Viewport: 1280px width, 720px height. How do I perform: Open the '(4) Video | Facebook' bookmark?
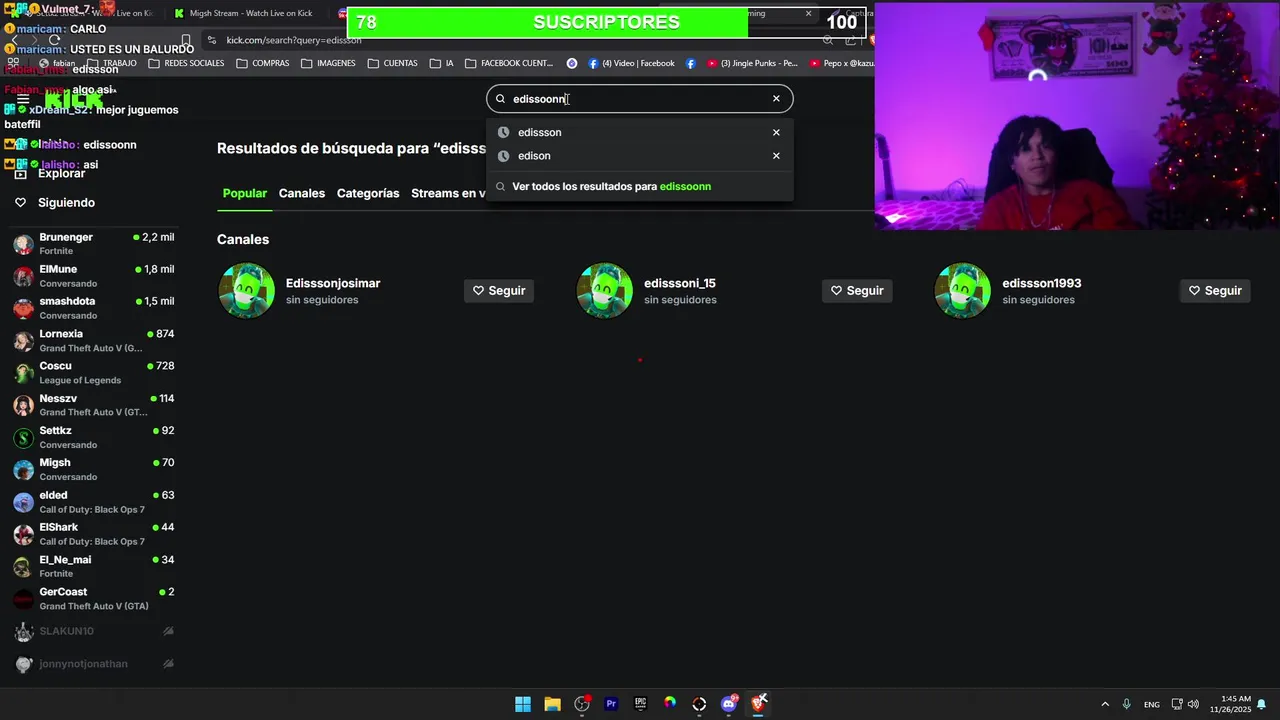point(631,63)
